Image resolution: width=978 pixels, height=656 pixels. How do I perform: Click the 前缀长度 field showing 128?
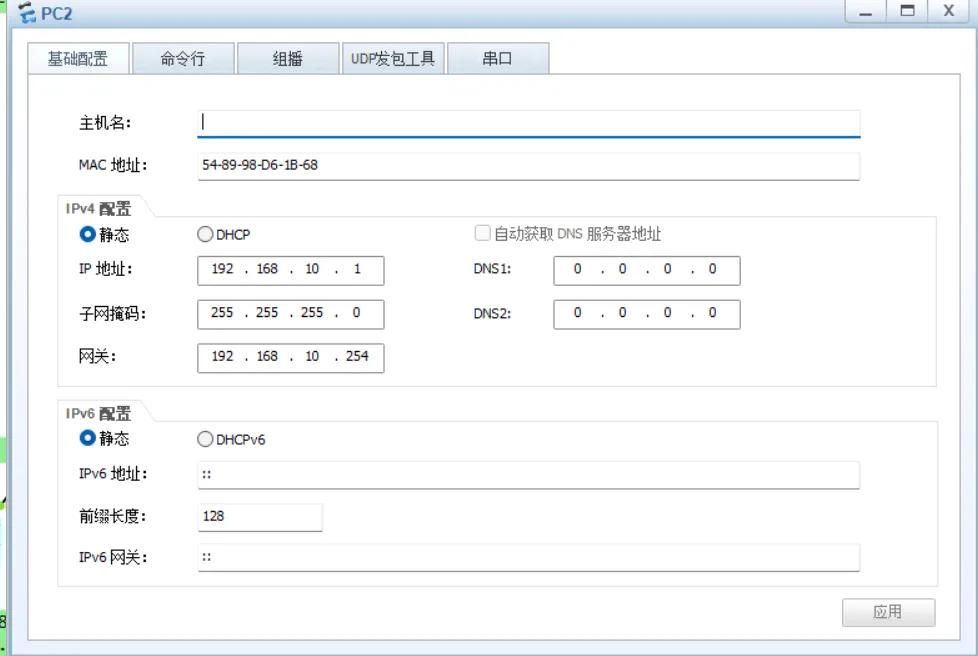[x=259, y=518]
